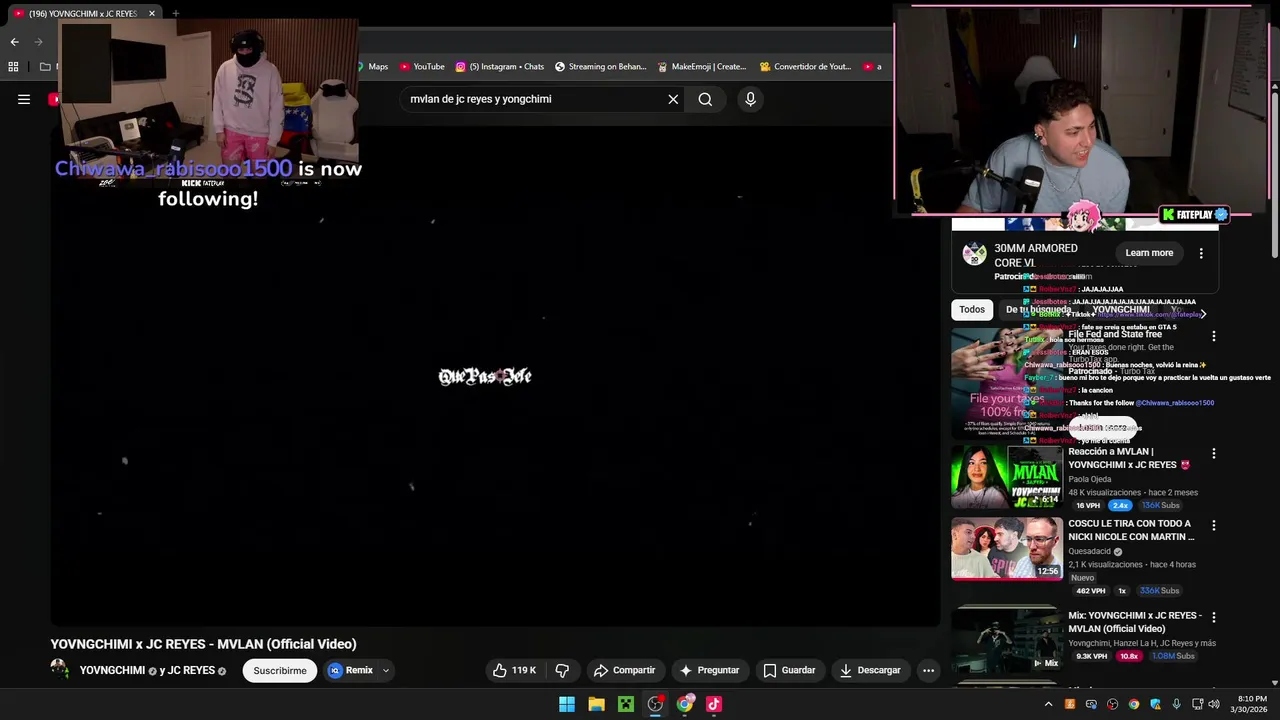
Task: Open a new browser tab with plus
Action: pos(176,14)
